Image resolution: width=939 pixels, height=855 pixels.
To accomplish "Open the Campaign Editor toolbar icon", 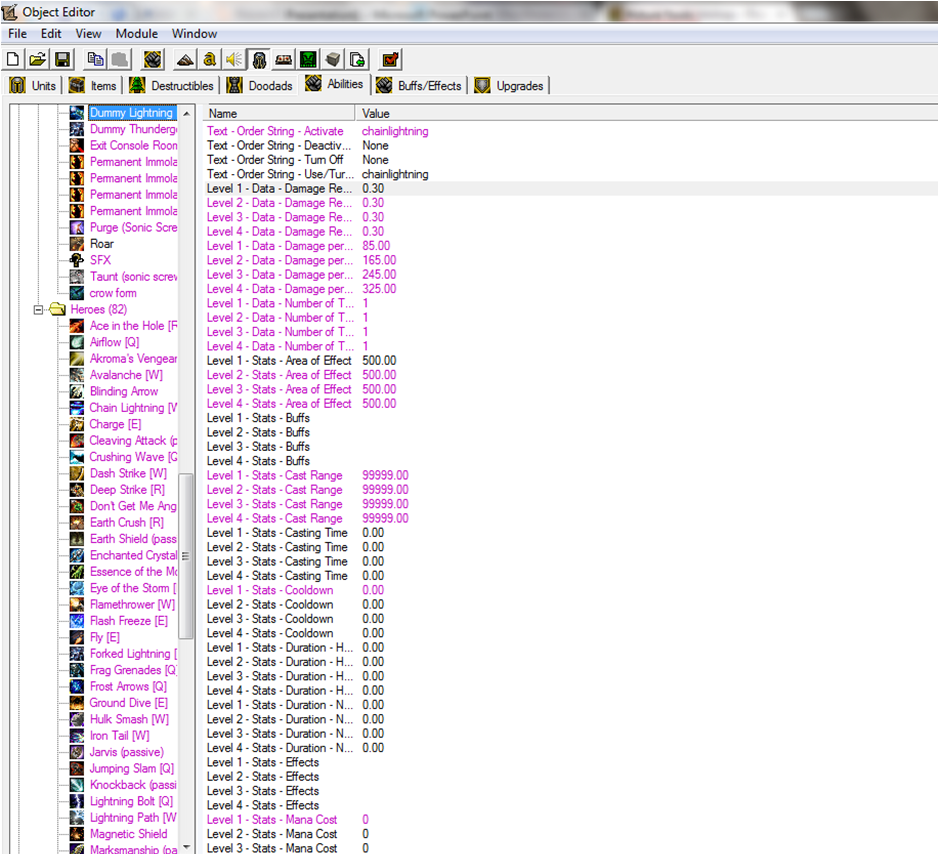I will click(x=283, y=59).
